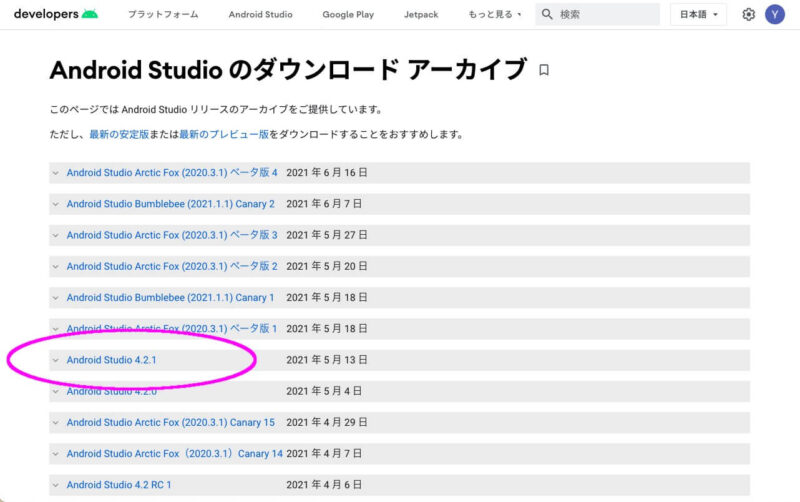Open the プラットフォーム menu
Image resolution: width=800 pixels, height=502 pixels.
[x=163, y=14]
